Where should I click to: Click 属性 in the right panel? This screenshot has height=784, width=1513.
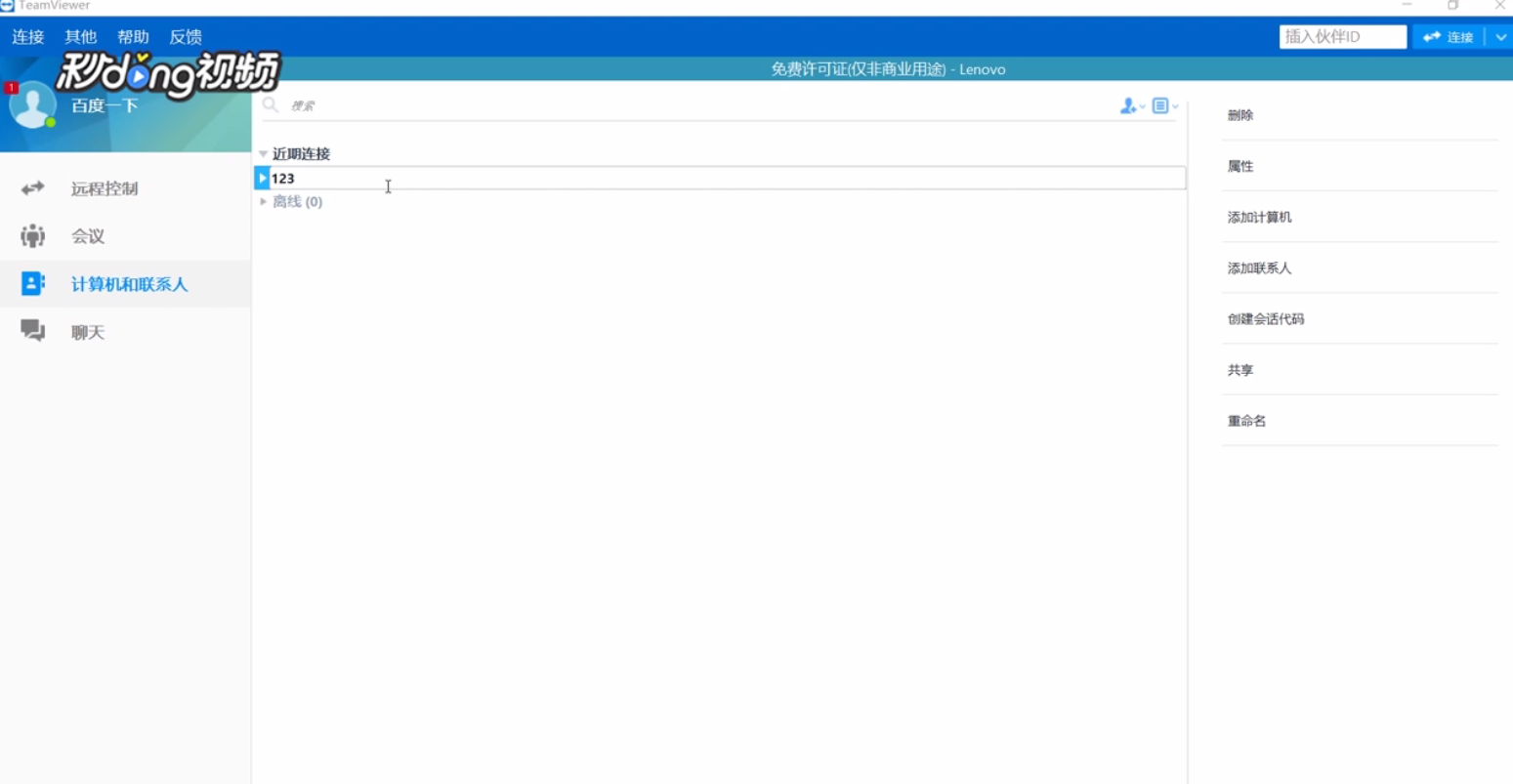1240,166
